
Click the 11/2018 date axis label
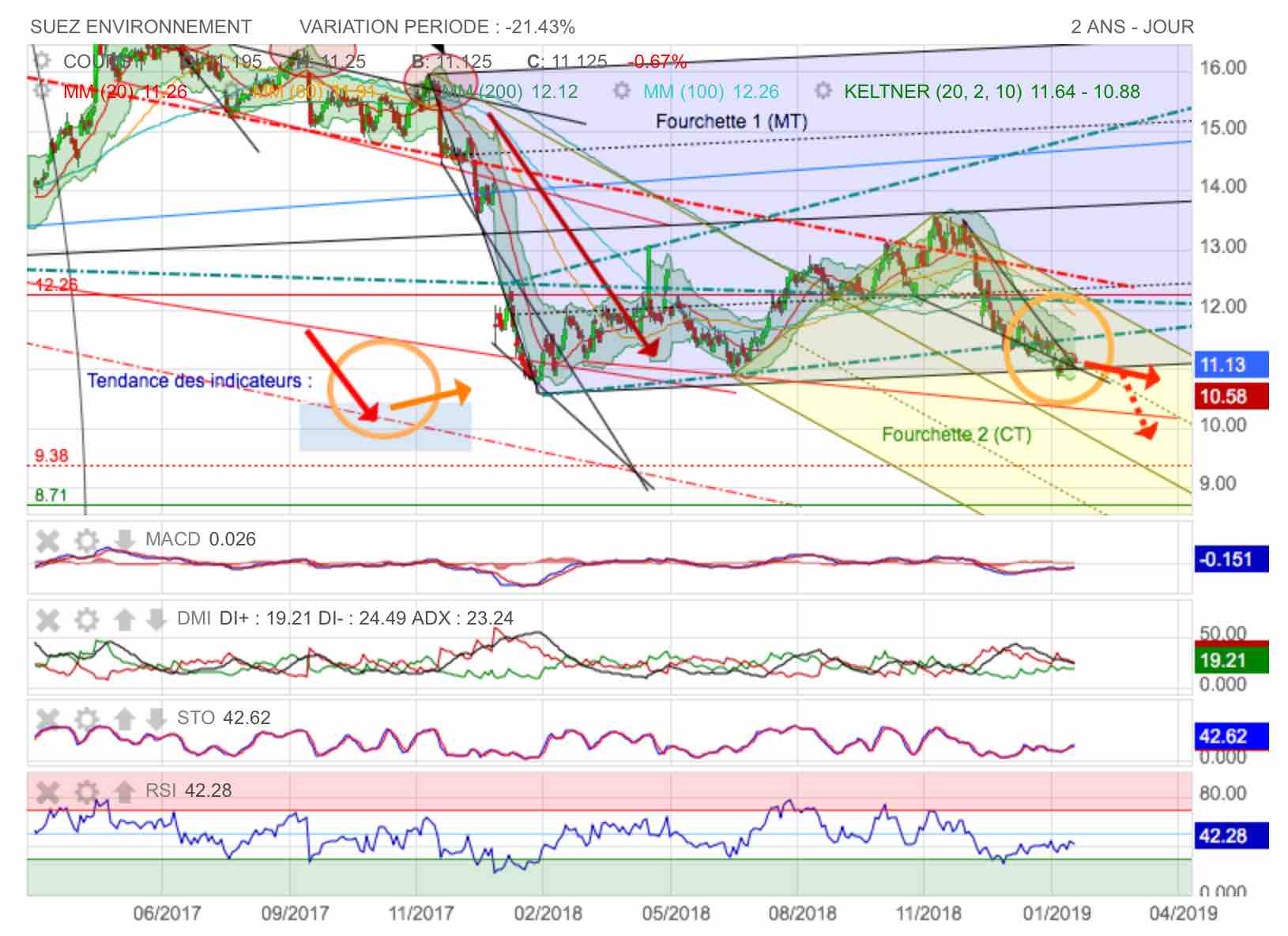(928, 913)
